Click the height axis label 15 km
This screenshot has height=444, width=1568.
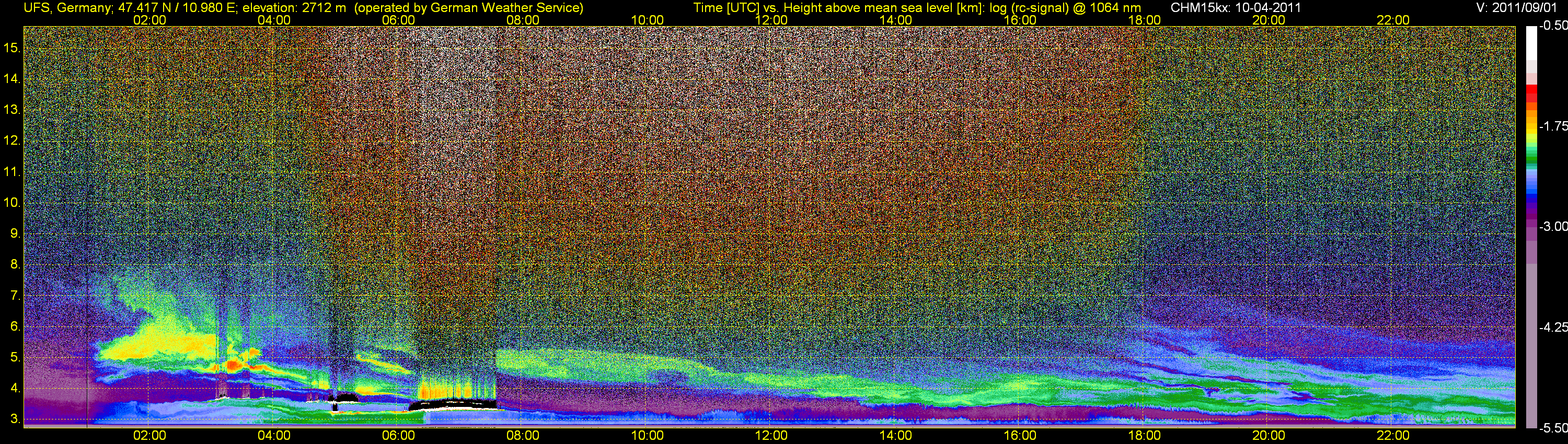[x=11, y=48]
